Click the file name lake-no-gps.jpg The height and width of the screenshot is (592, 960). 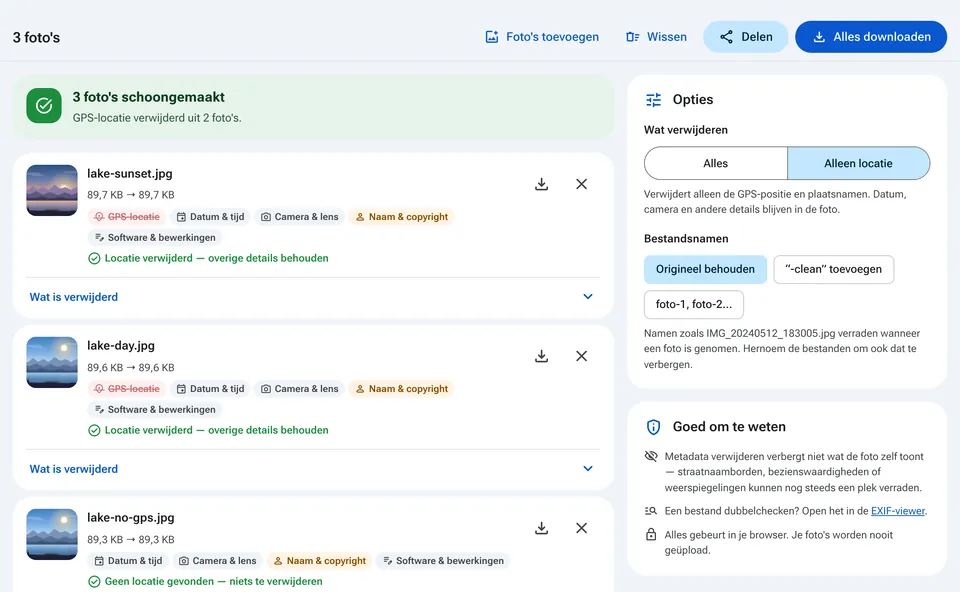click(130, 518)
